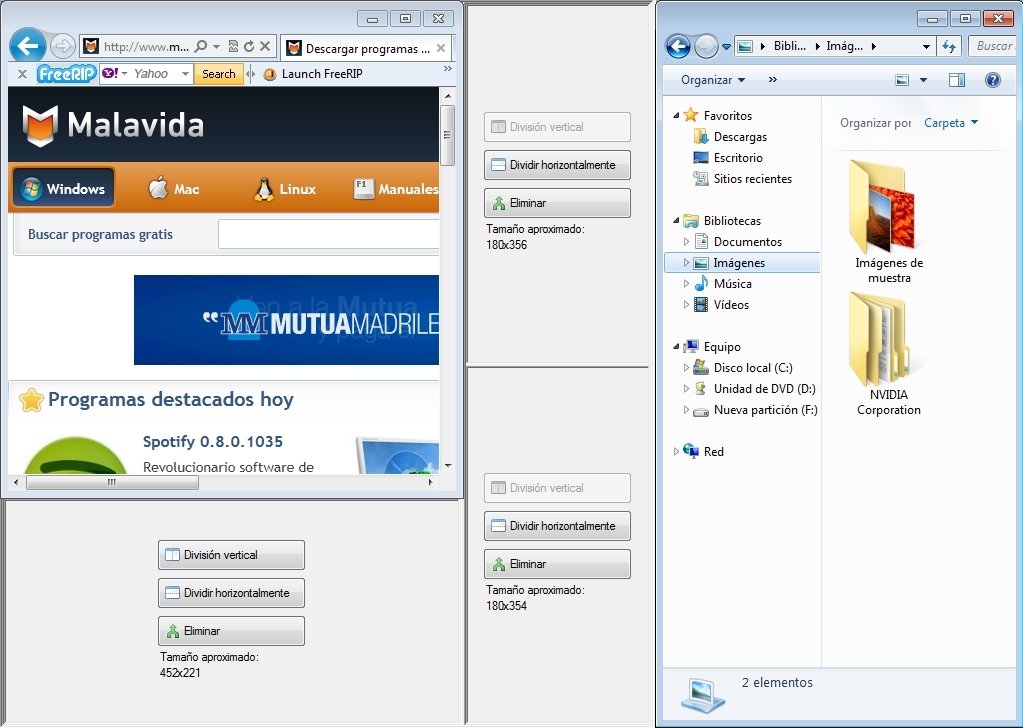1023x728 pixels.
Task: Select the Mac tab on Malavida
Action: (x=174, y=189)
